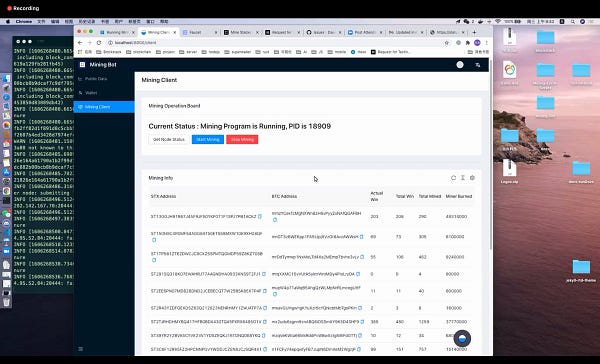Viewport: 600px width, 364px height.
Task: Copy BTC address in the 452 Total Mined row
Action: pyautogui.click(x=362, y=257)
